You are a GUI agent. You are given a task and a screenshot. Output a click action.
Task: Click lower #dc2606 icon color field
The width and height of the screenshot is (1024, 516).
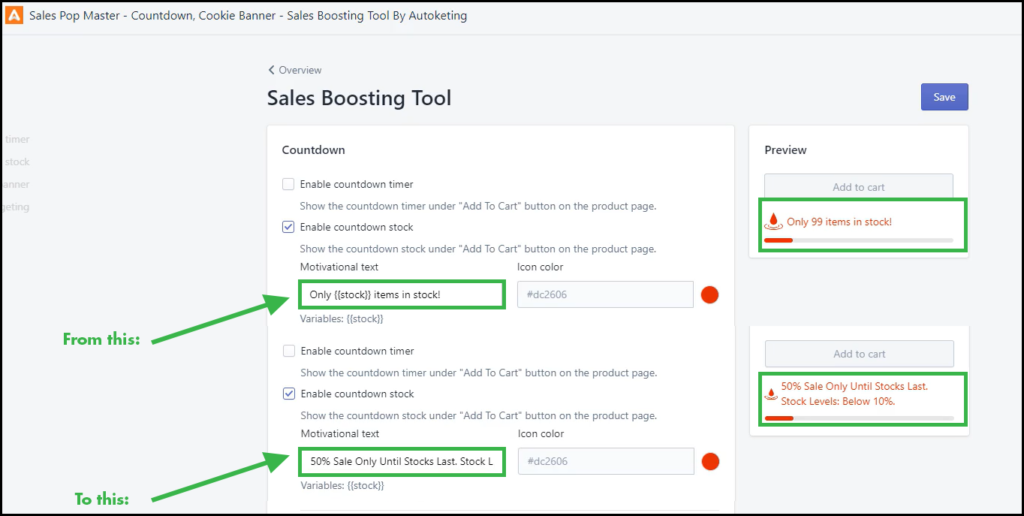click(x=606, y=461)
